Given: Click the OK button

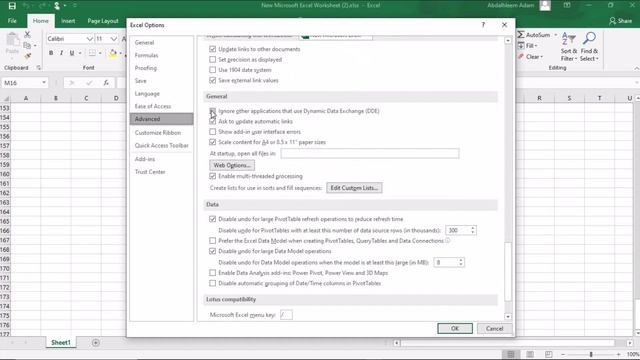Looking at the screenshot, I should point(455,329).
